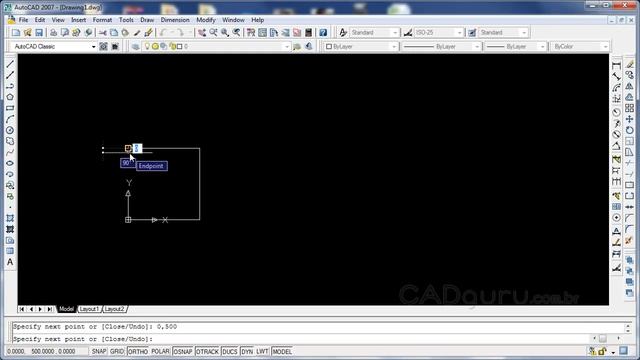
Task: Click the Pan realtime icon
Action: [x=202, y=33]
